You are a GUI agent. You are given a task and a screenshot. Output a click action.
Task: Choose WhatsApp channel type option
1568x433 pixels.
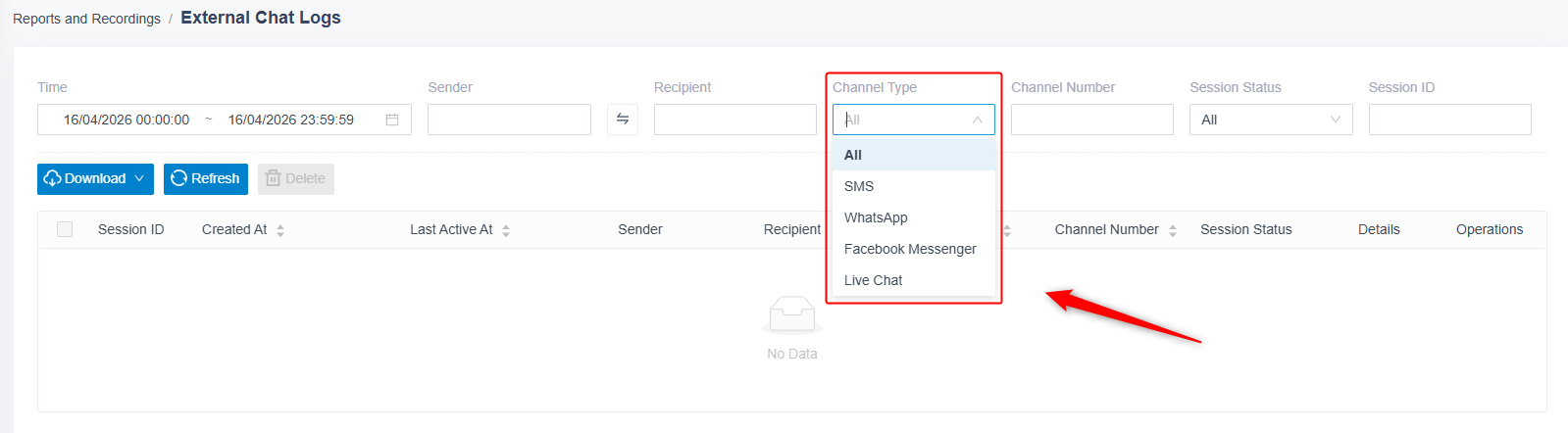(x=914, y=217)
